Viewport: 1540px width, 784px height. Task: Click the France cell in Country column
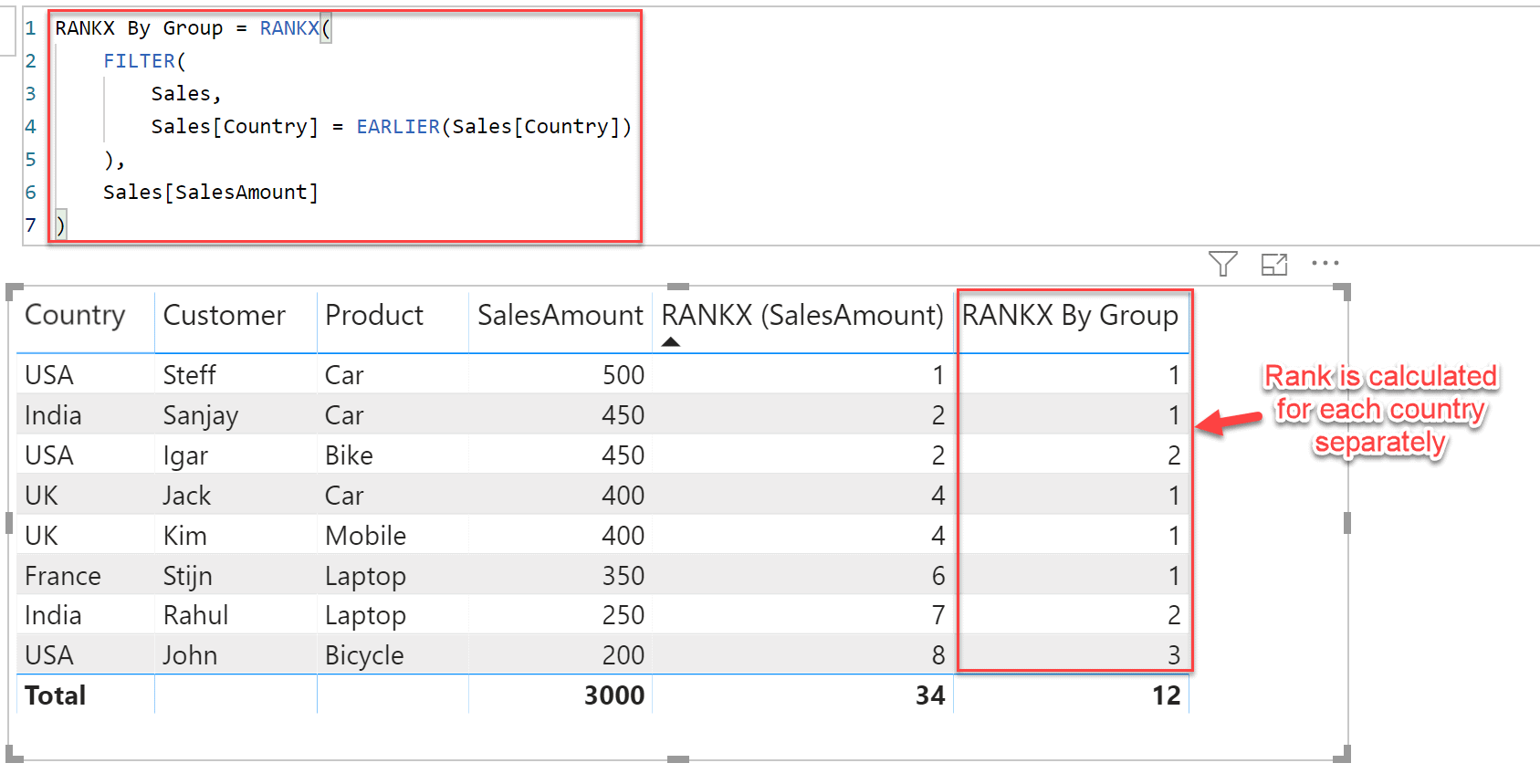63,576
